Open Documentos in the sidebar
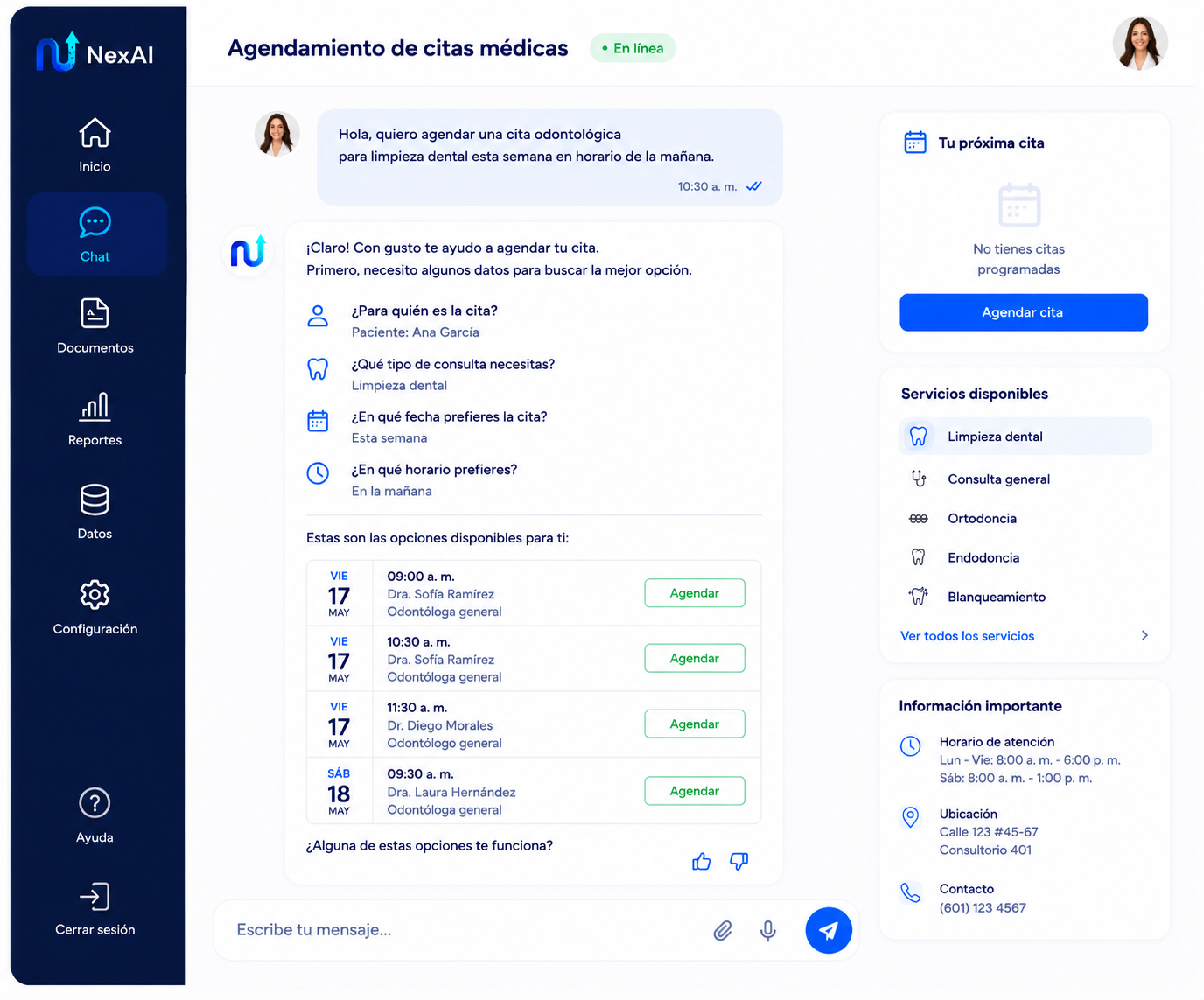 click(94, 325)
